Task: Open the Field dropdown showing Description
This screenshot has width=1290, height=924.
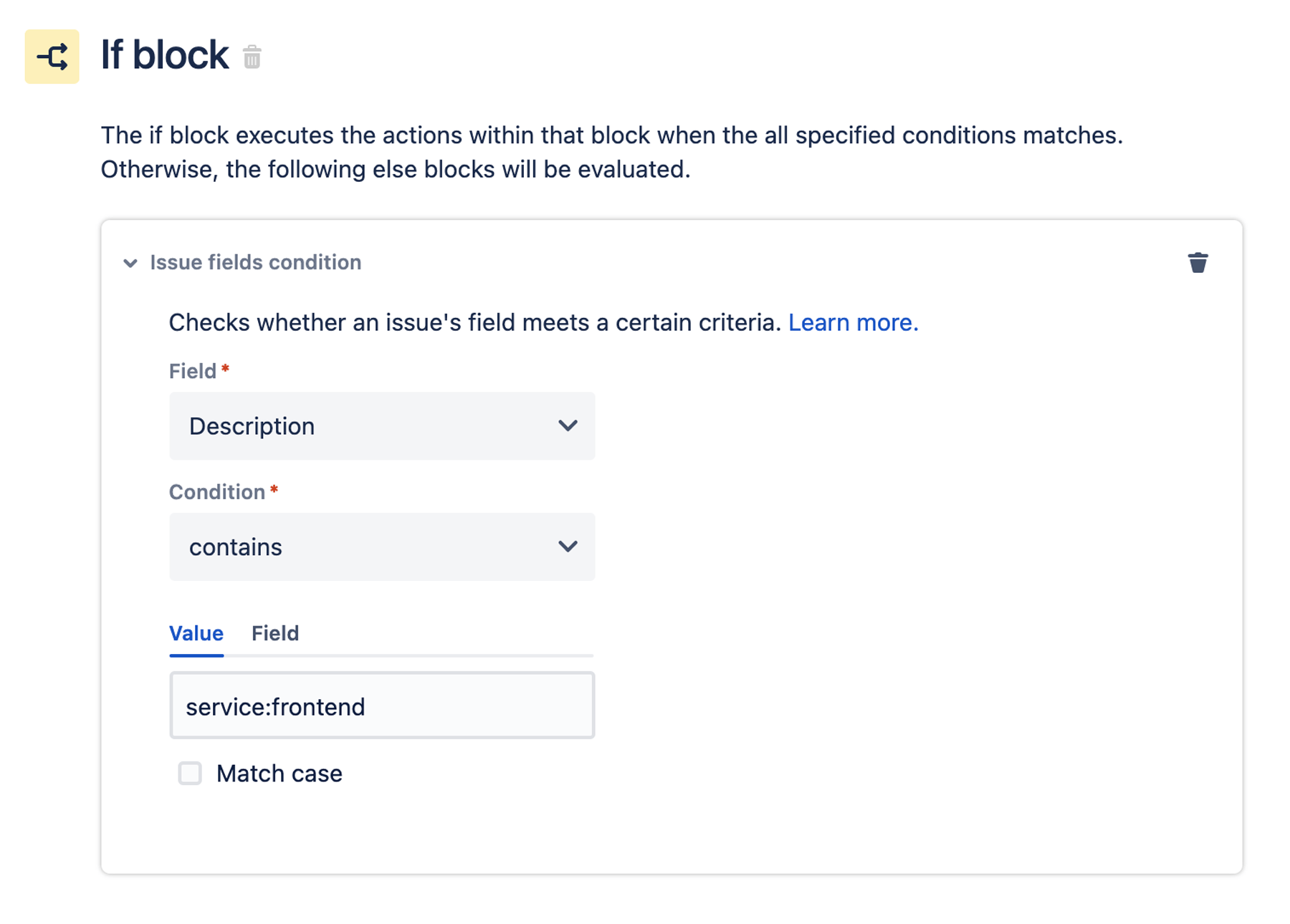Action: point(381,425)
